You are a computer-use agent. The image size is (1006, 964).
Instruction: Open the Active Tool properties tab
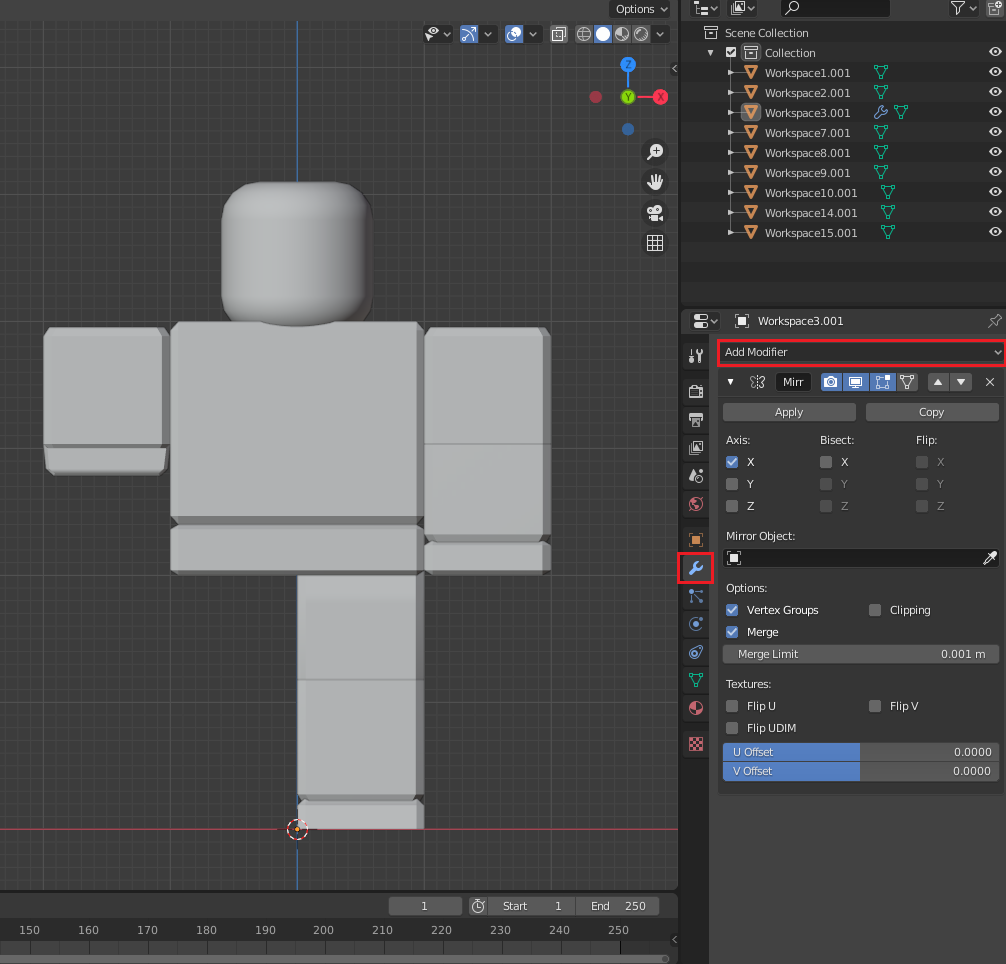(x=695, y=355)
